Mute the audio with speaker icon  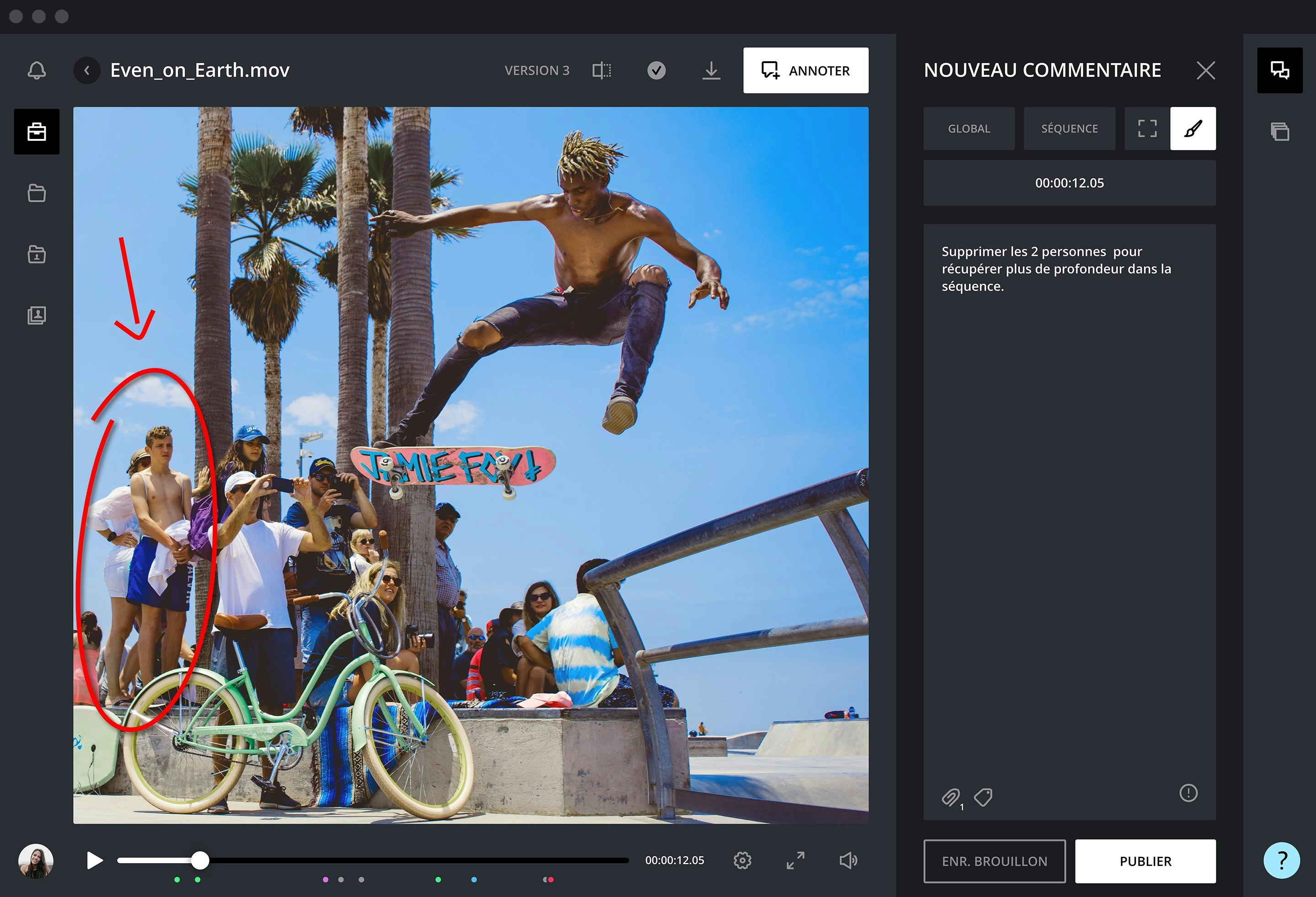coord(848,860)
